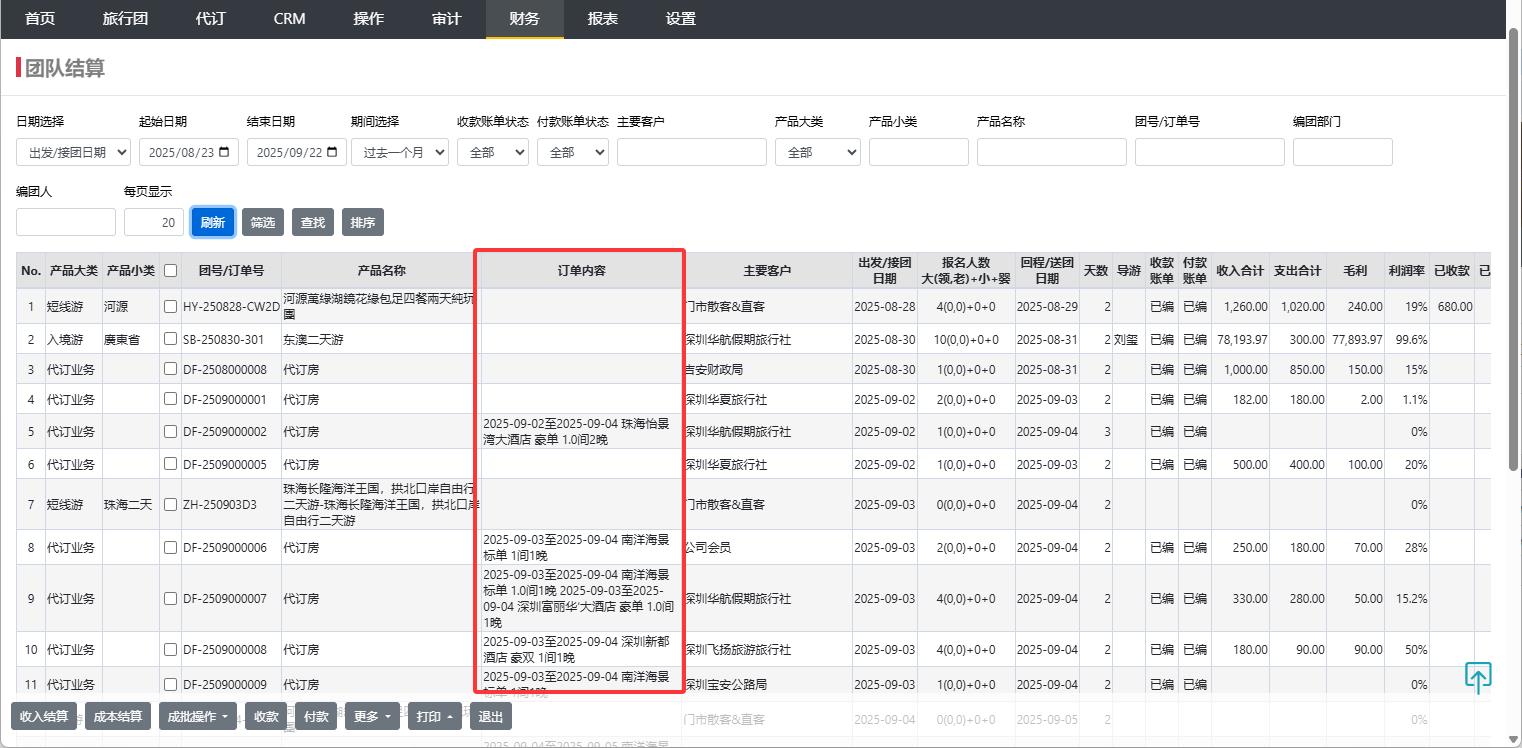Click the 刷新 button
Screen dimensions: 1522x748
pyautogui.click(x=213, y=222)
